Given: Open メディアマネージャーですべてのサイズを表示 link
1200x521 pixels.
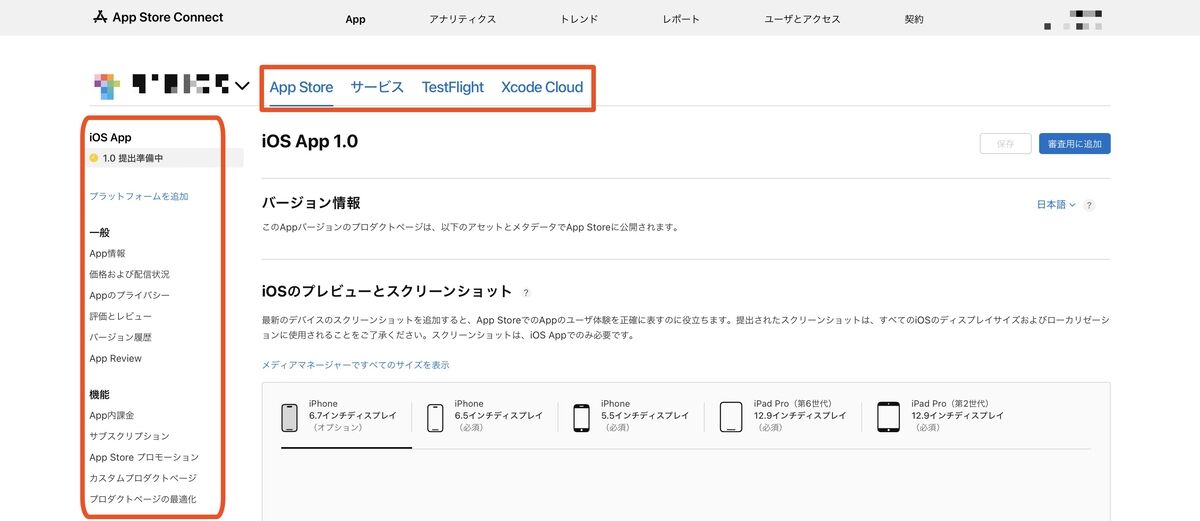Looking at the screenshot, I should click(x=355, y=365).
